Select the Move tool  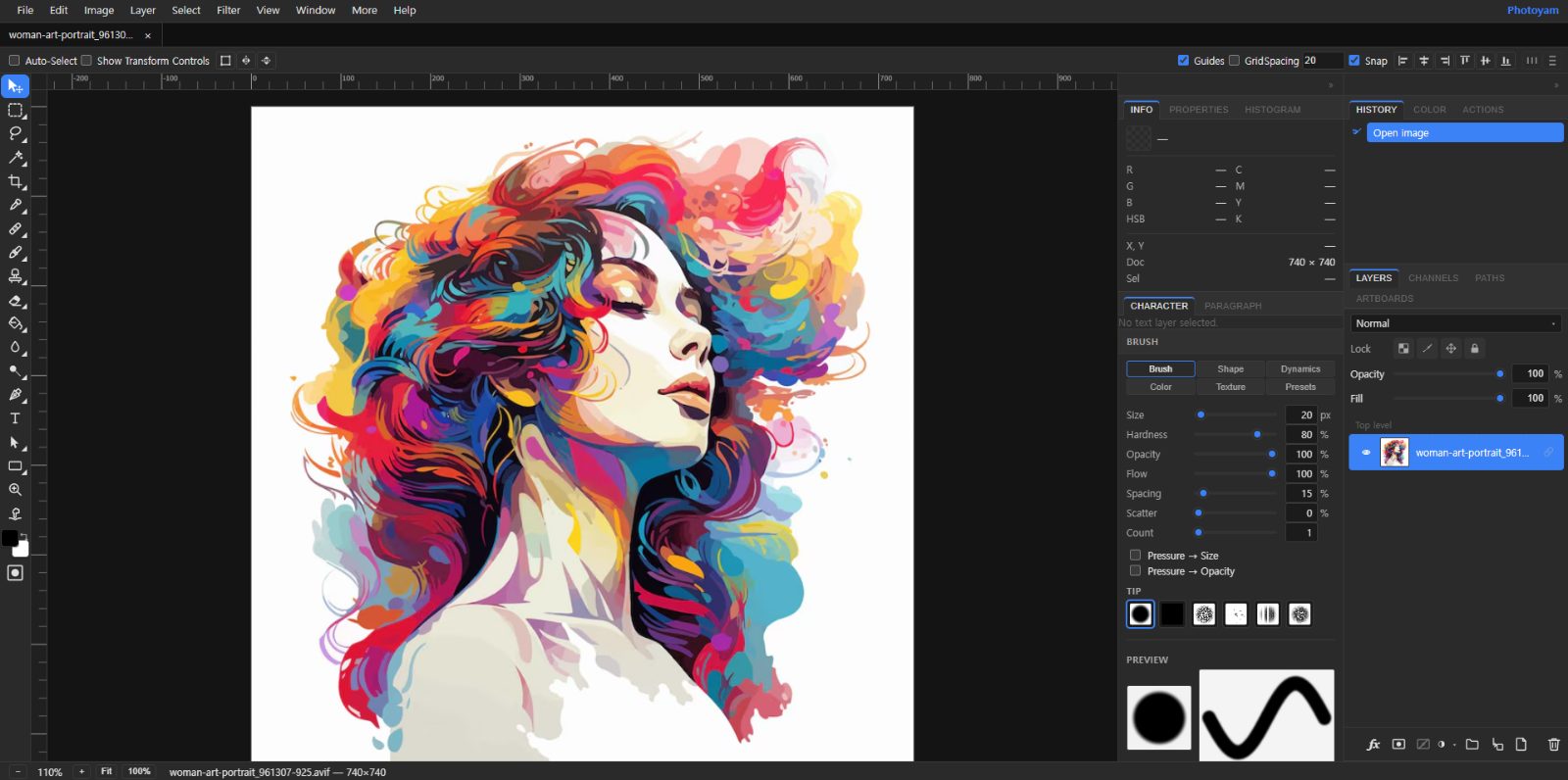pyautogui.click(x=15, y=86)
